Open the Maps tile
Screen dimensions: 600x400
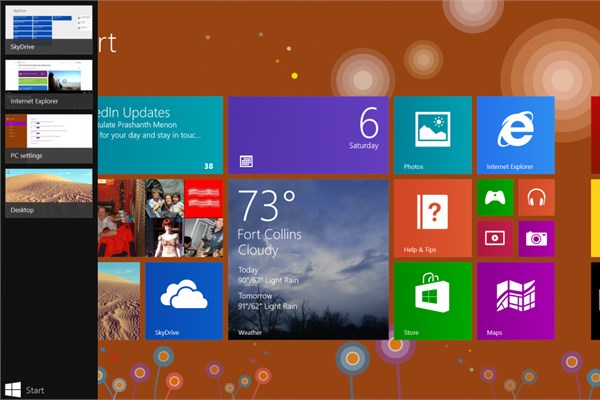pos(516,301)
